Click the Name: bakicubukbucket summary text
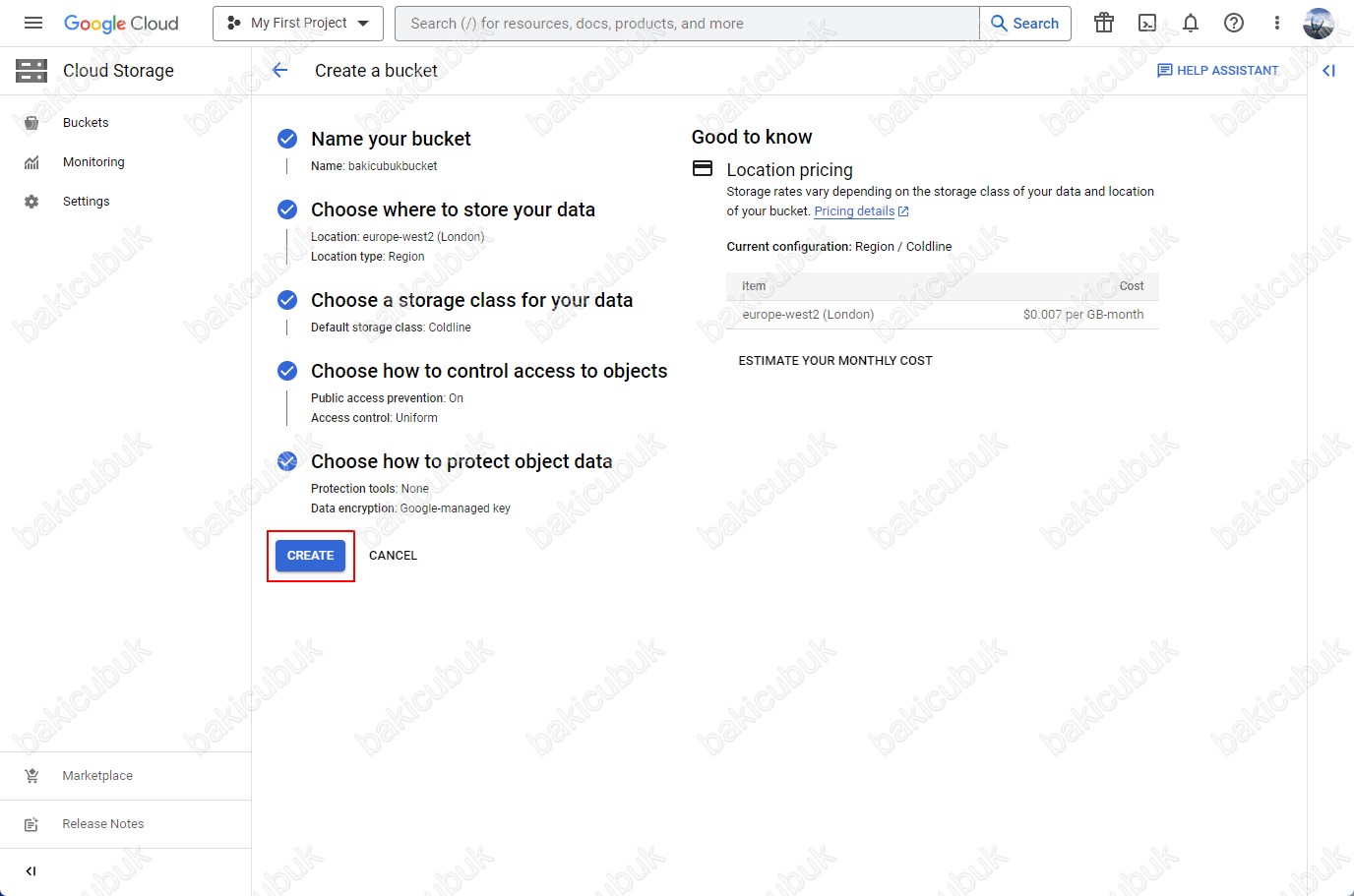Screen dimensions: 1354x896 (x=374, y=166)
